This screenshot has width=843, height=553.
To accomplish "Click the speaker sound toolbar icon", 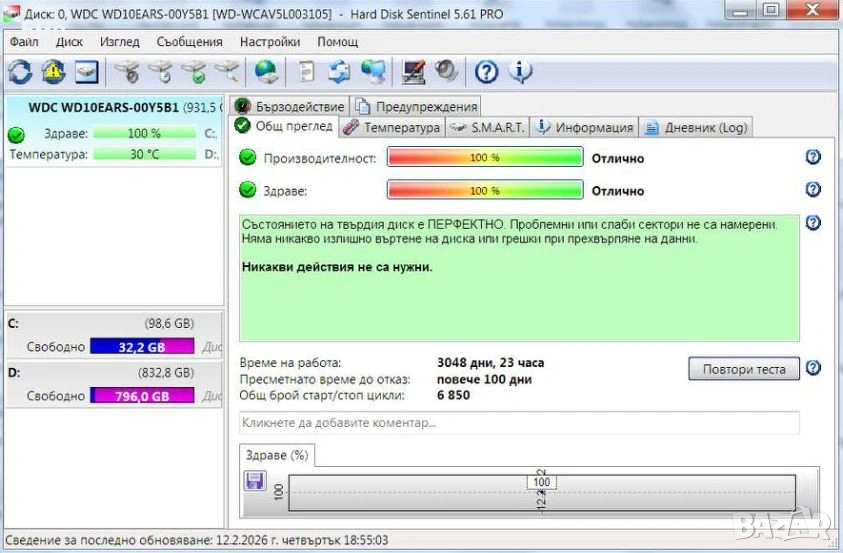I will point(446,72).
